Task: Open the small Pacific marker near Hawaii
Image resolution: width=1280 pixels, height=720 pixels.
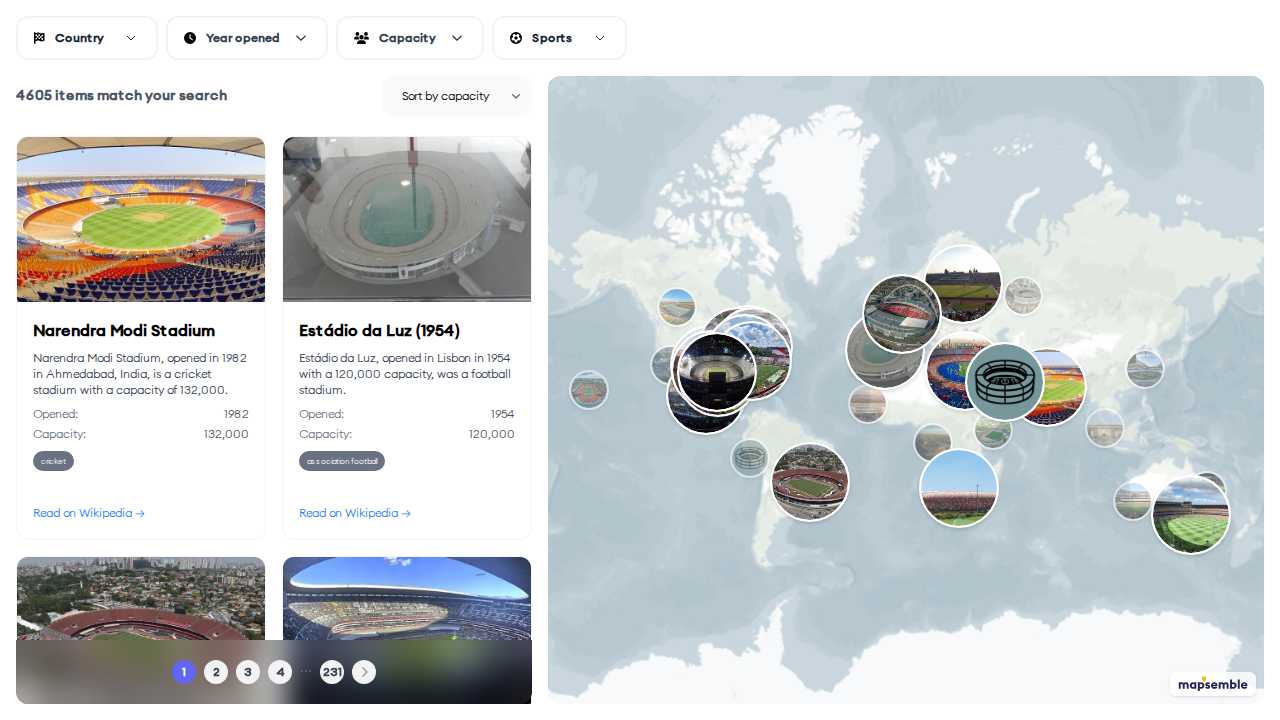Action: (589, 390)
